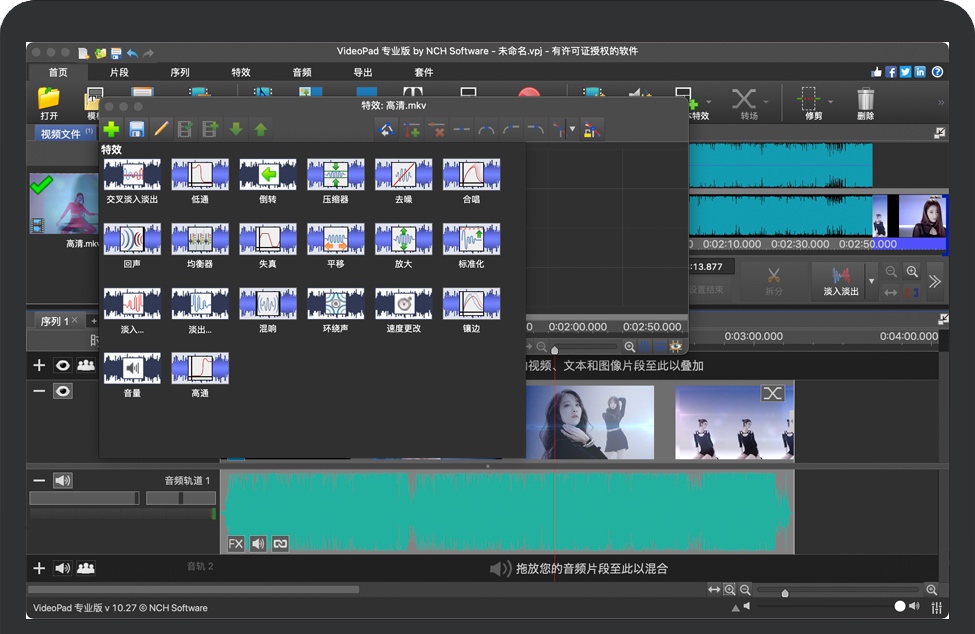Mute 音频轨道 1 speaker icon
The image size is (975, 634).
(x=63, y=480)
